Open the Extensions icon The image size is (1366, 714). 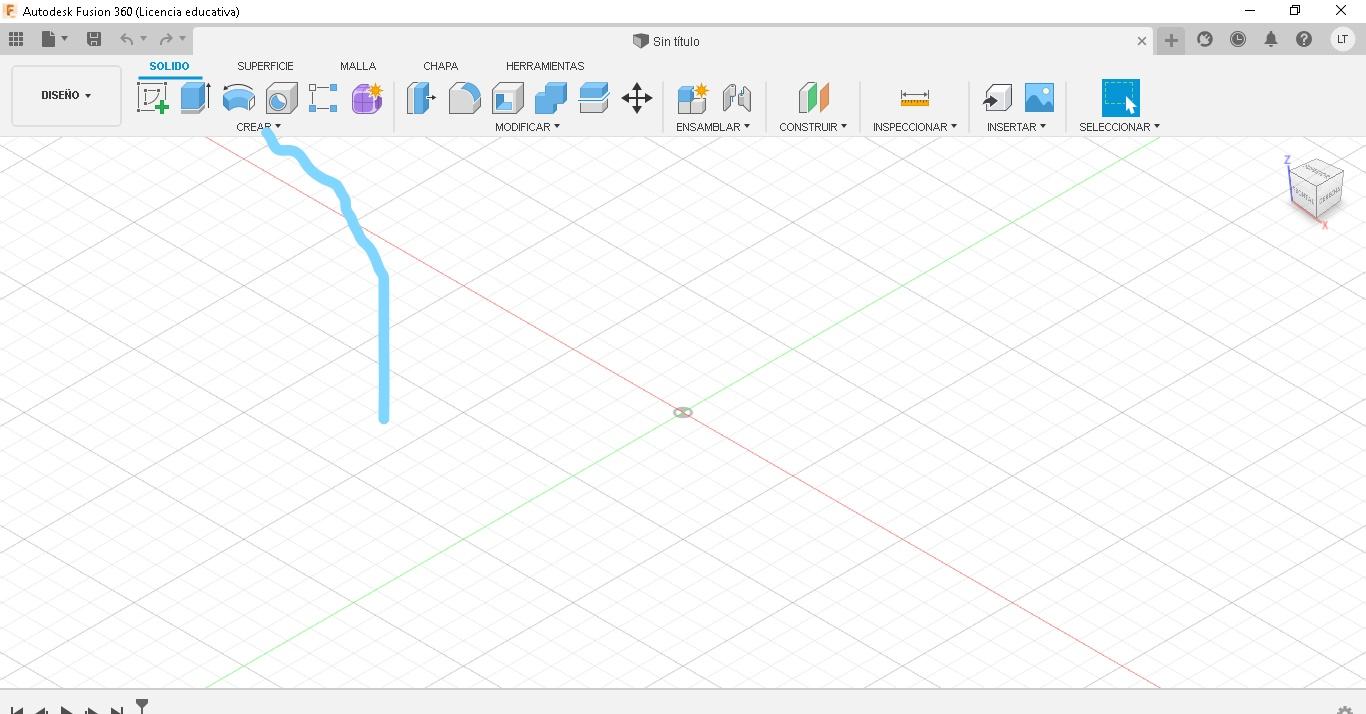pos(1205,39)
